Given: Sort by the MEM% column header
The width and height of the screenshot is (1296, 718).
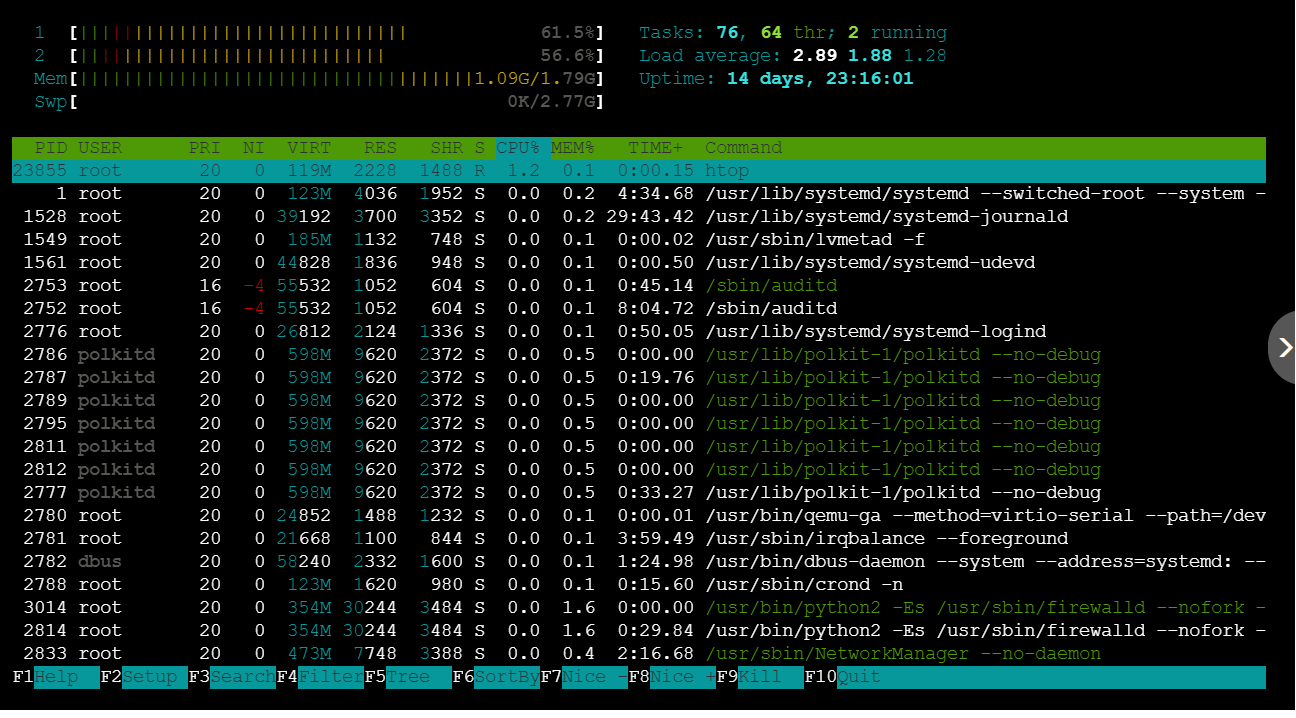Looking at the screenshot, I should click(573, 148).
